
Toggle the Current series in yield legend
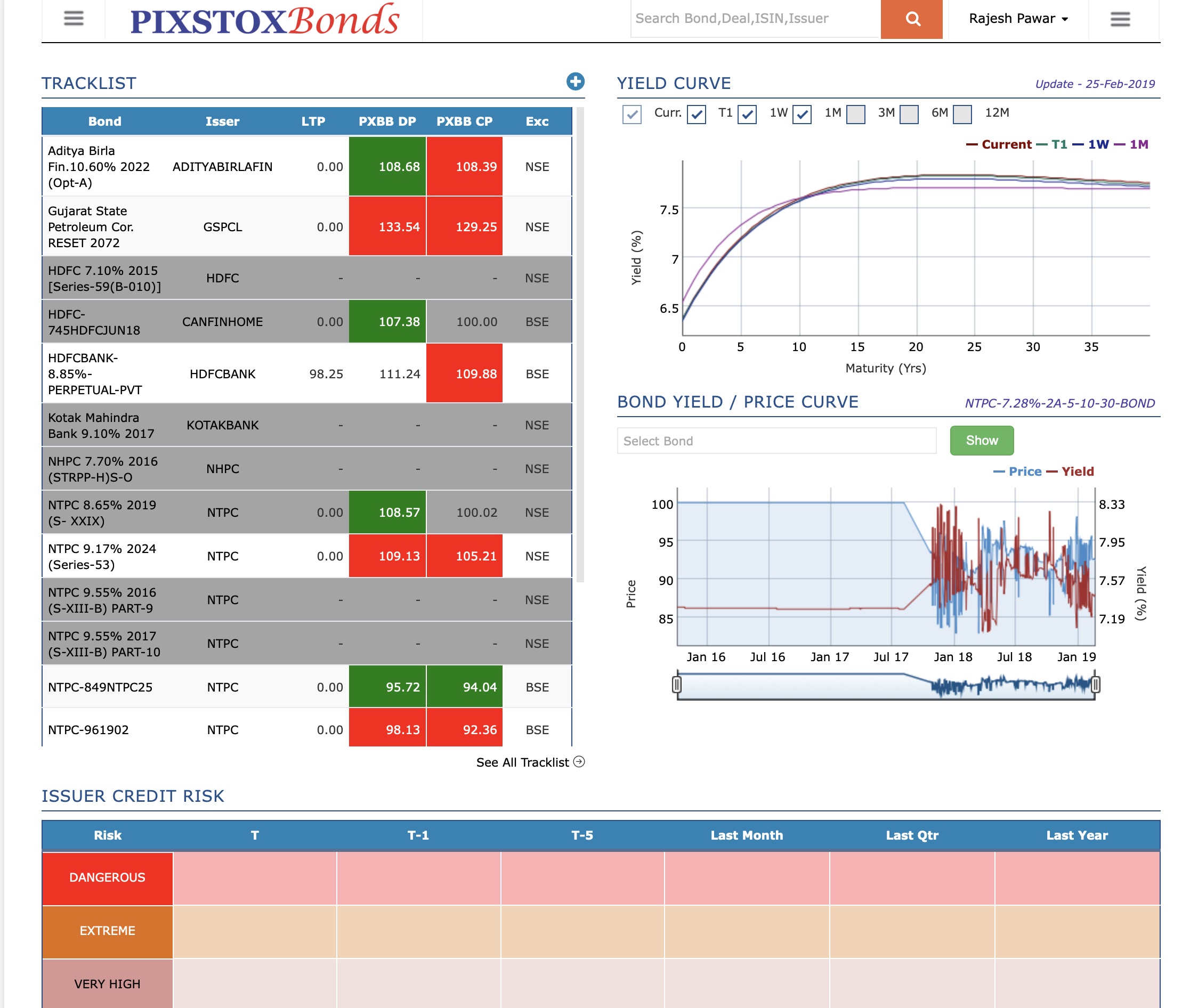[999, 144]
